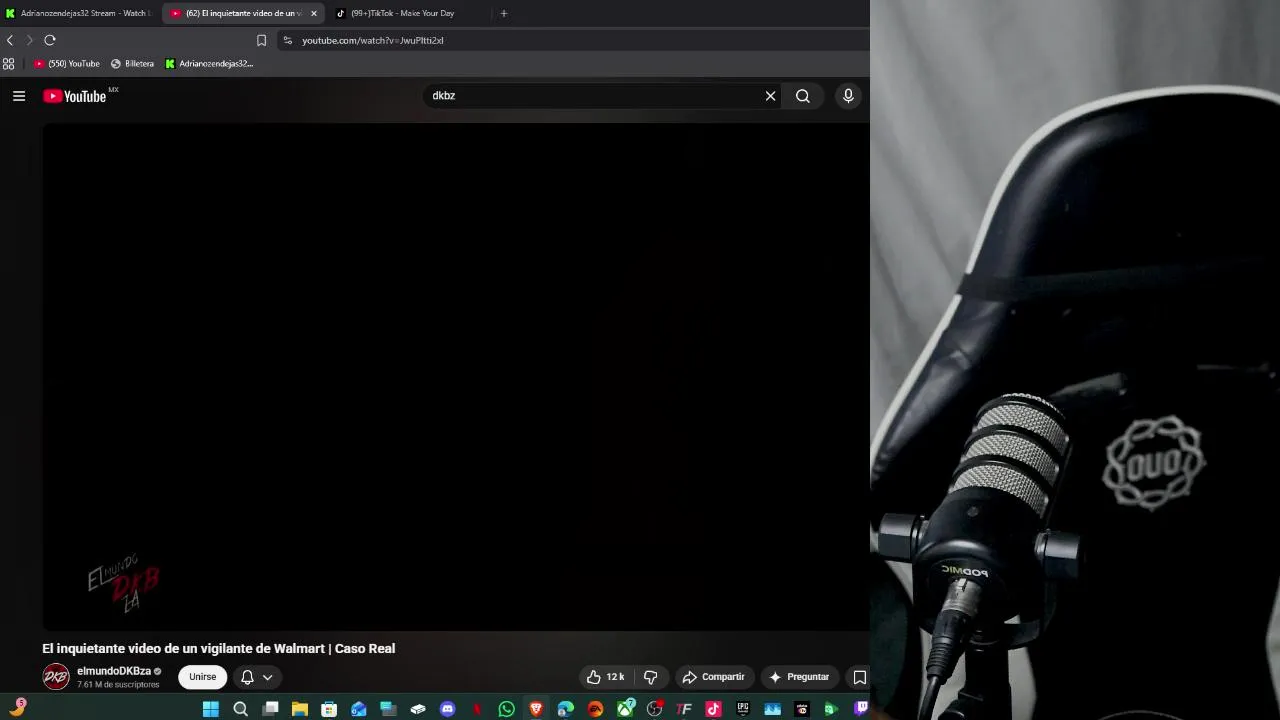Open the YouTube hamburger guide menu

coord(19,96)
